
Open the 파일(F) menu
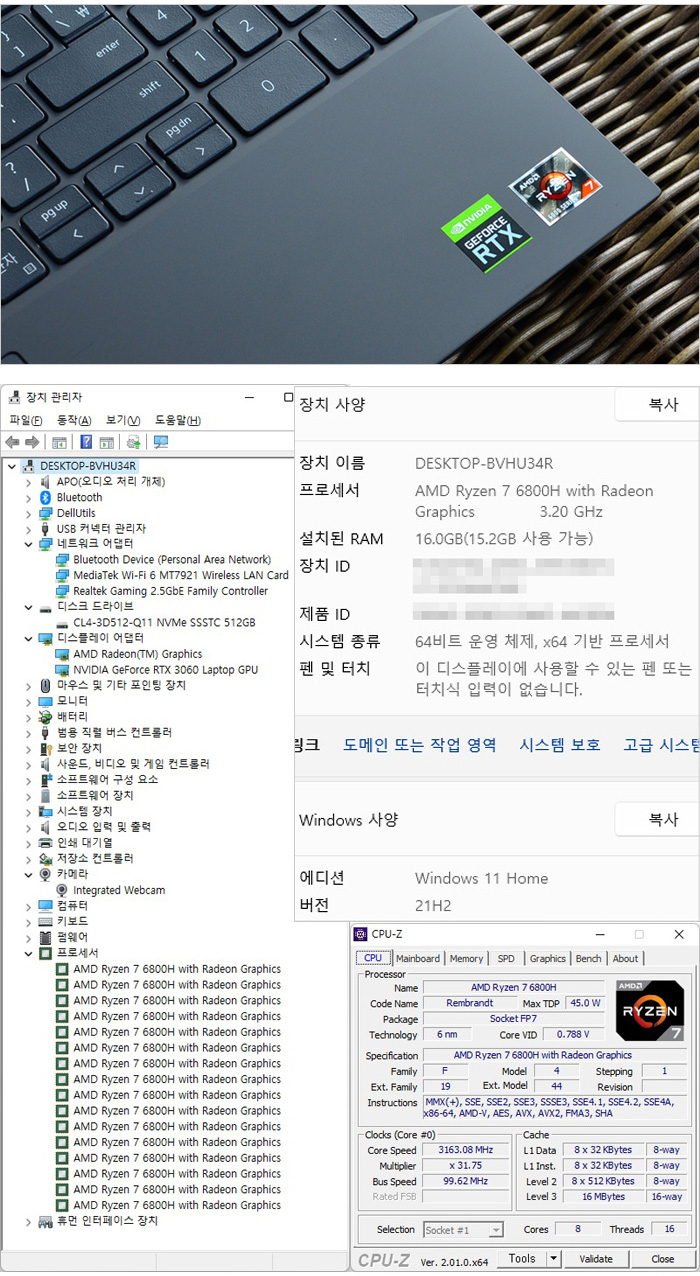coord(26,420)
